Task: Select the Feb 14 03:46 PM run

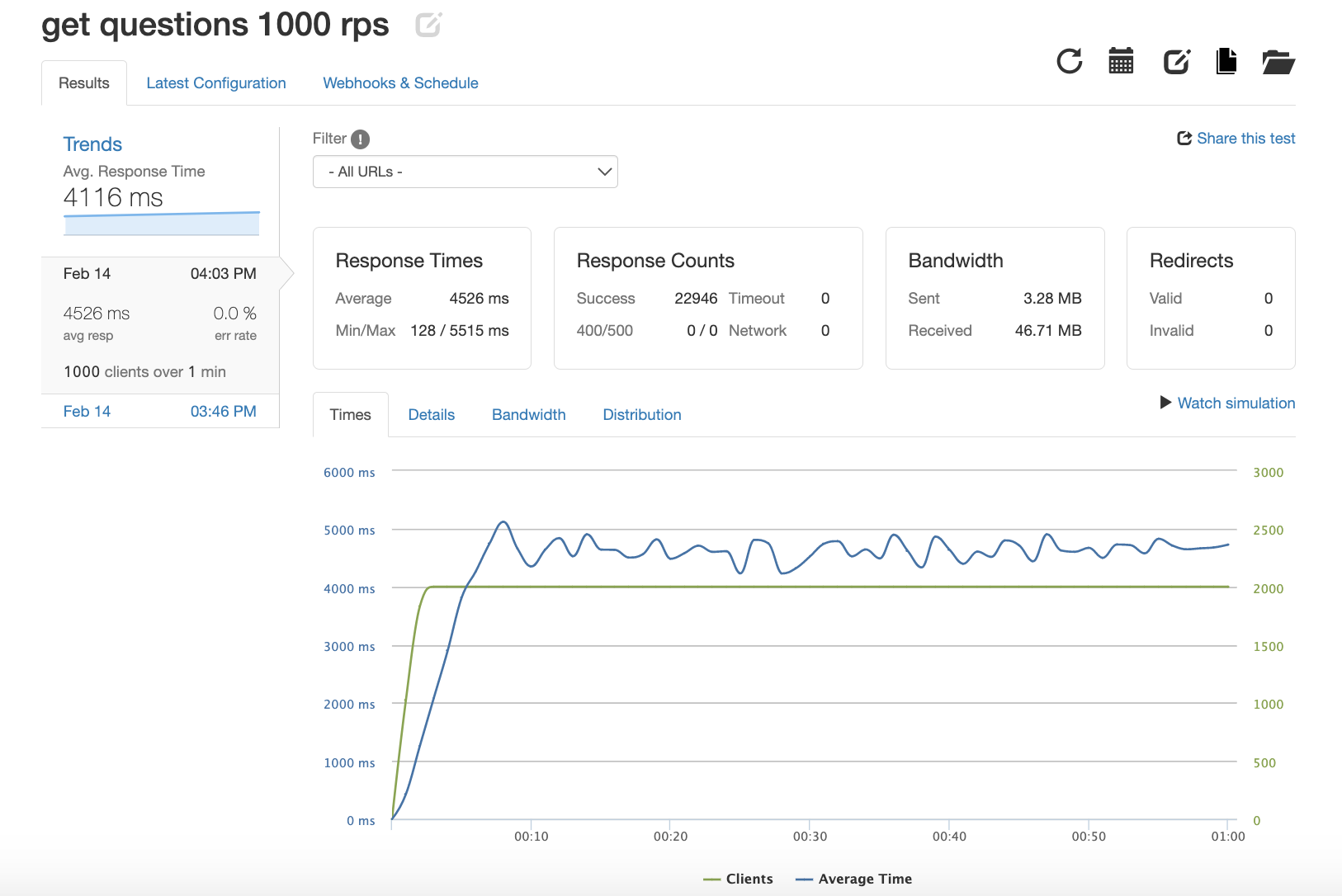Action: coord(160,412)
